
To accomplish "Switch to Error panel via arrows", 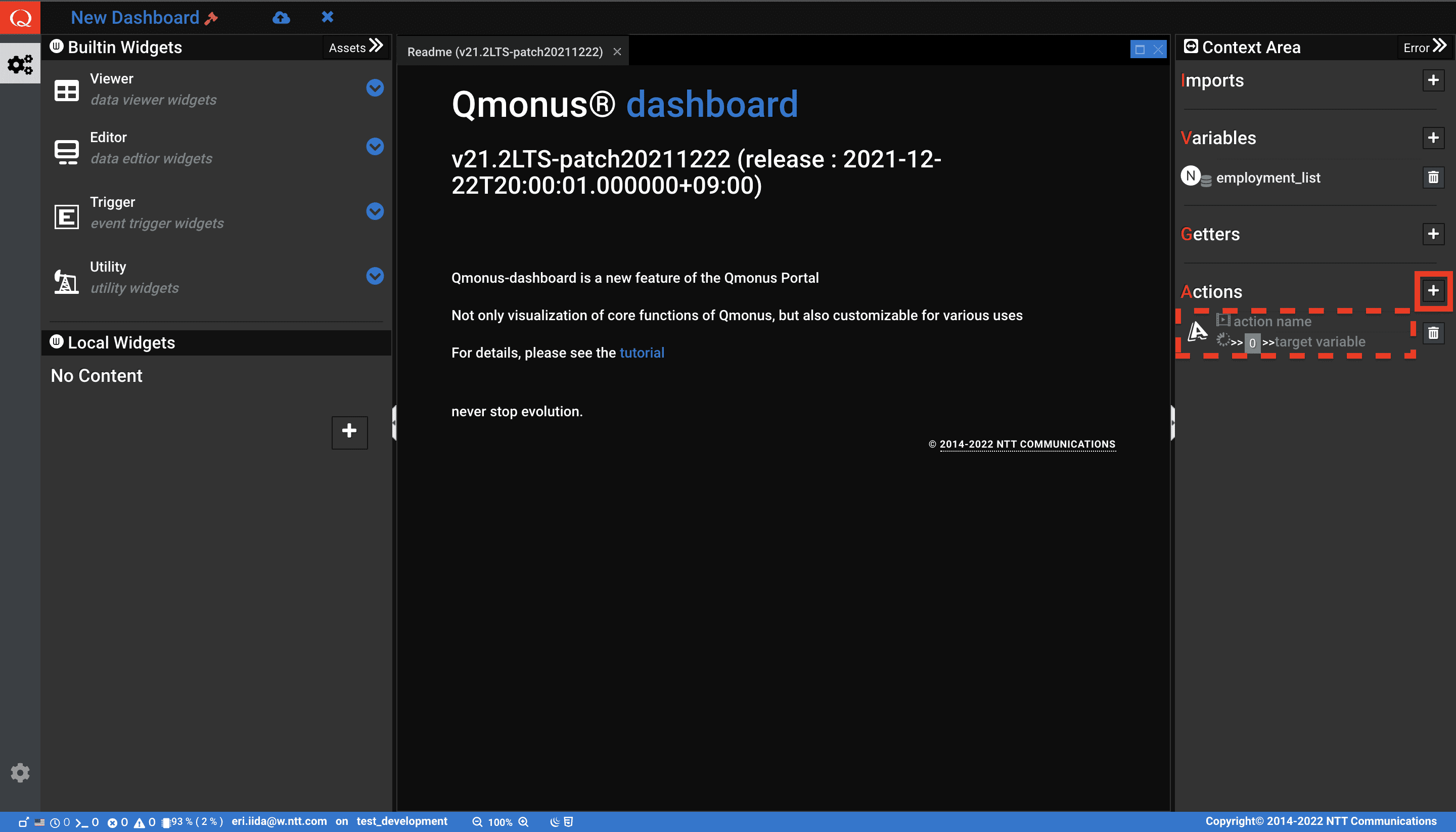I will 1425,47.
